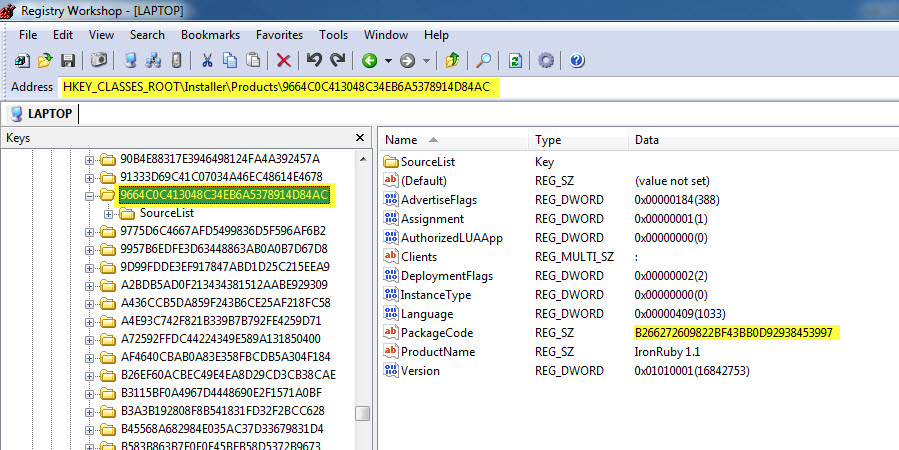Click the gray Forward navigation button
This screenshot has height=450, width=899.
(407, 60)
